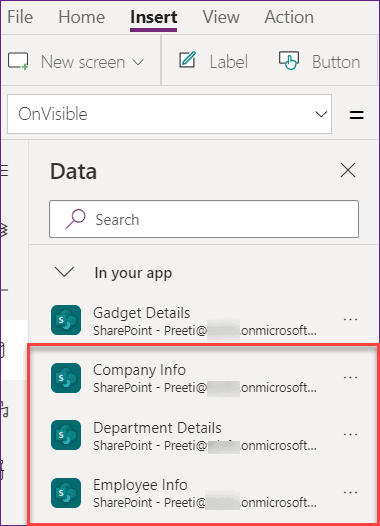Click the New screen button

(x=76, y=62)
